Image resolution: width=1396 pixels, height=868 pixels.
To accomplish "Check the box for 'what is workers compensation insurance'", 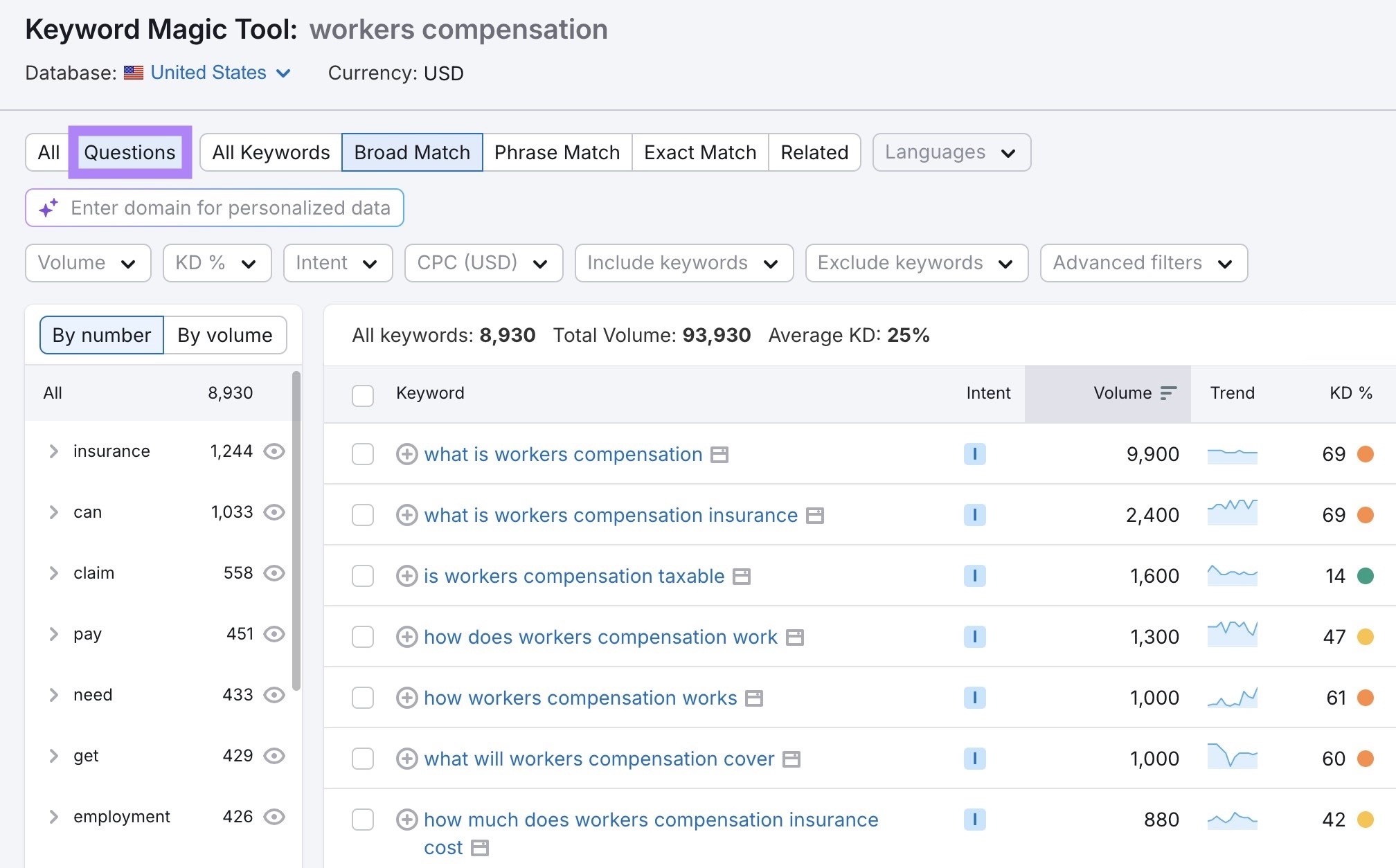I will tap(363, 515).
